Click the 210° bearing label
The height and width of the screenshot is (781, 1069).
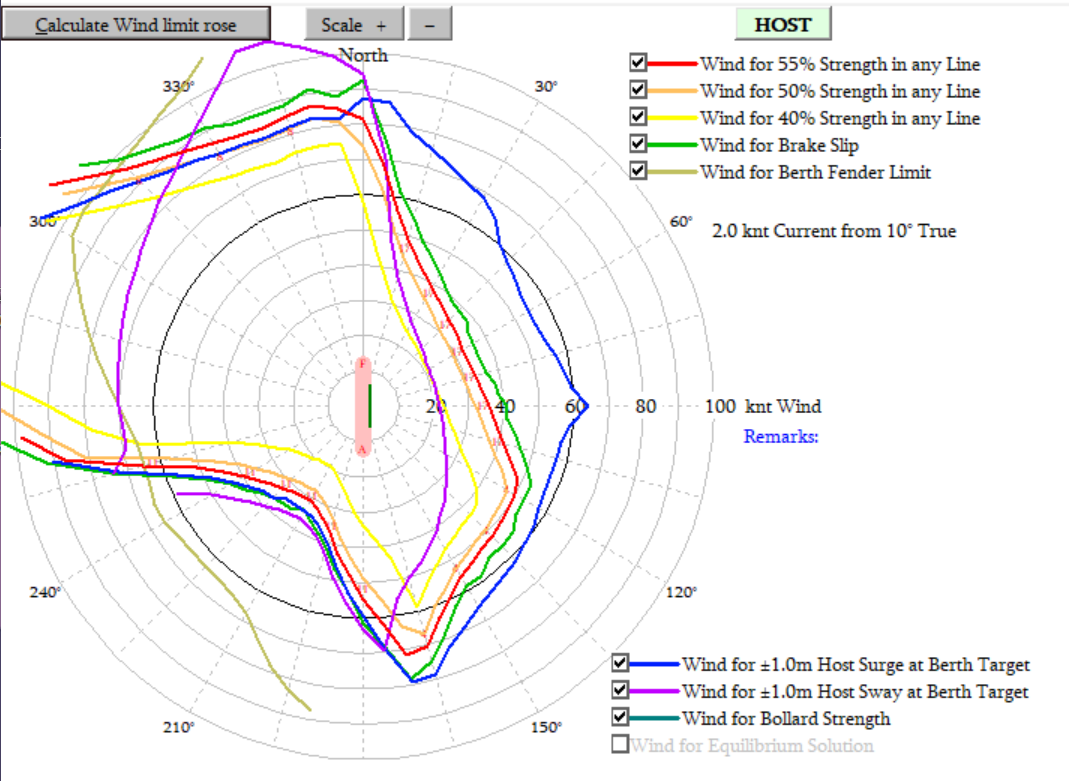pyautogui.click(x=179, y=727)
